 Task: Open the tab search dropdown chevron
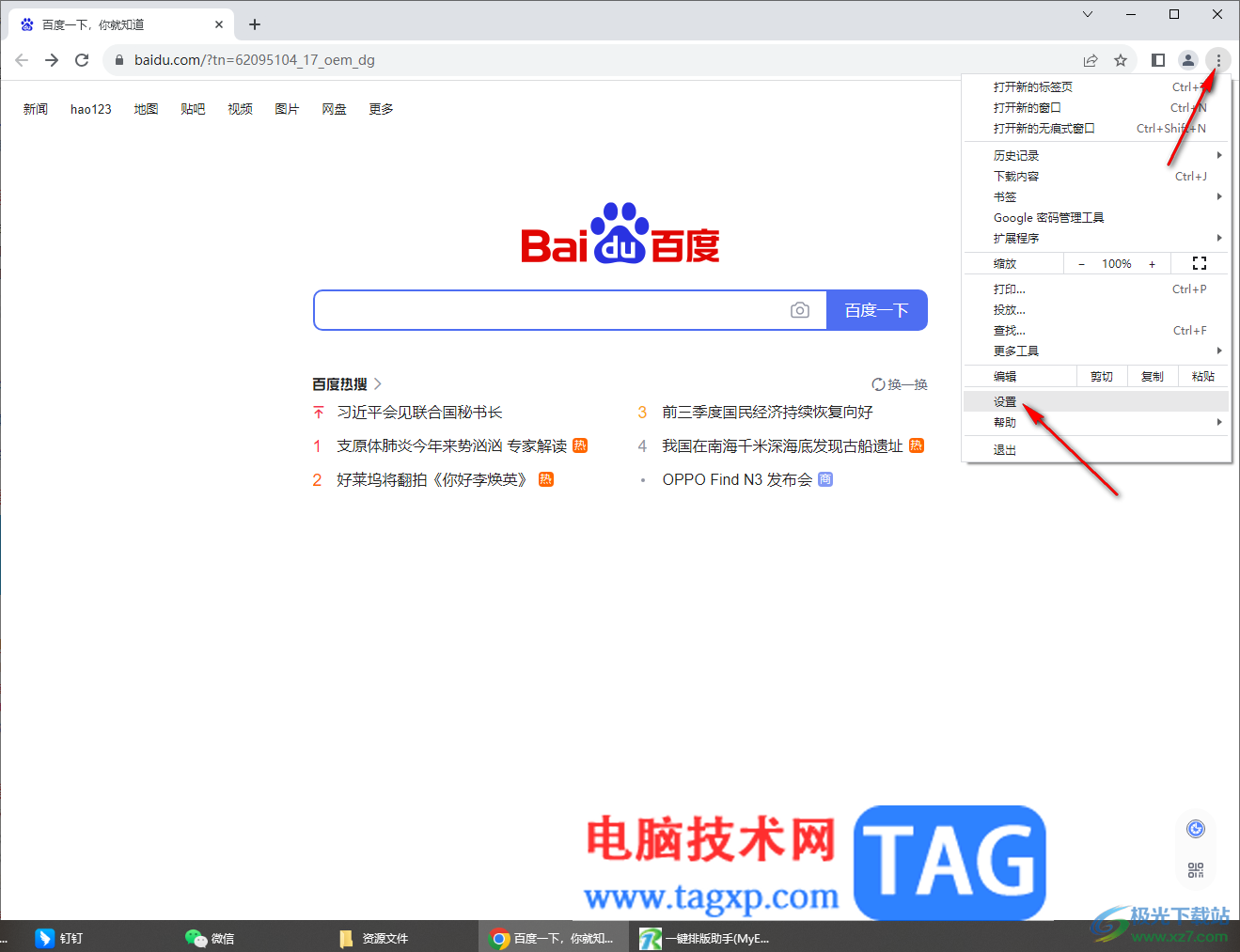[1088, 14]
